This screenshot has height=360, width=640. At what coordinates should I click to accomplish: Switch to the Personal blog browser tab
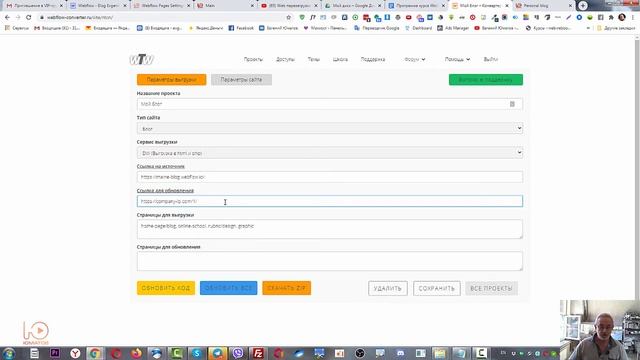543,6
